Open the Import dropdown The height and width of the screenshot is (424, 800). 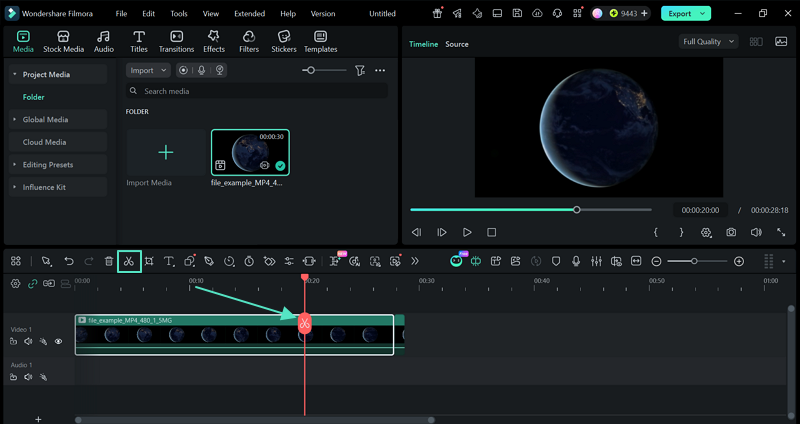148,70
